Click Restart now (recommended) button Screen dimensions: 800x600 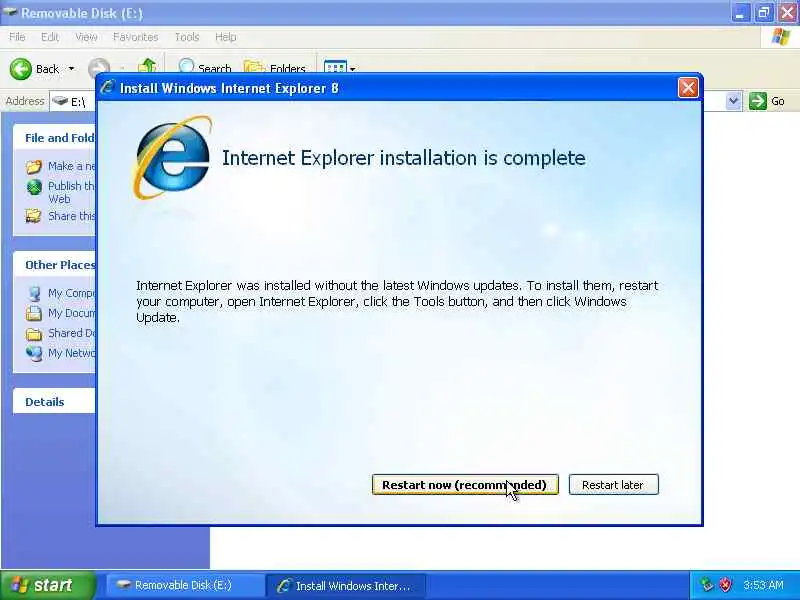click(x=465, y=485)
